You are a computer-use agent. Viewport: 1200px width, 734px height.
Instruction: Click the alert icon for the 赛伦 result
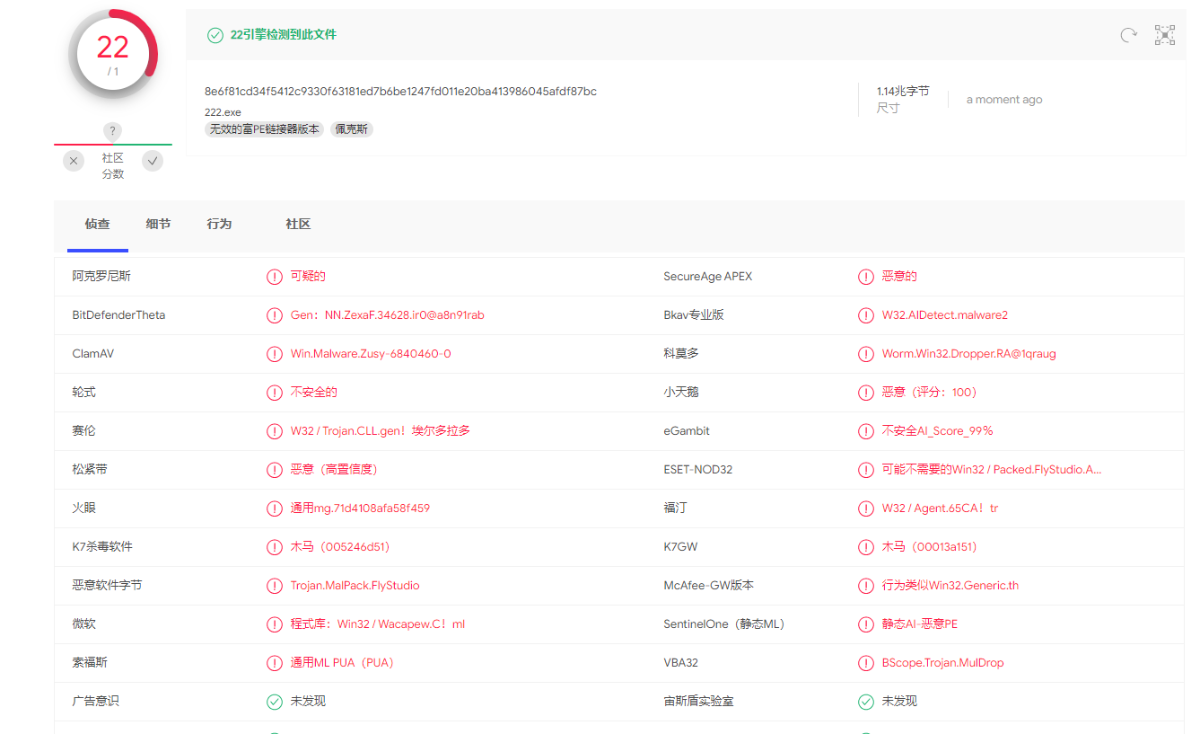pyautogui.click(x=274, y=431)
